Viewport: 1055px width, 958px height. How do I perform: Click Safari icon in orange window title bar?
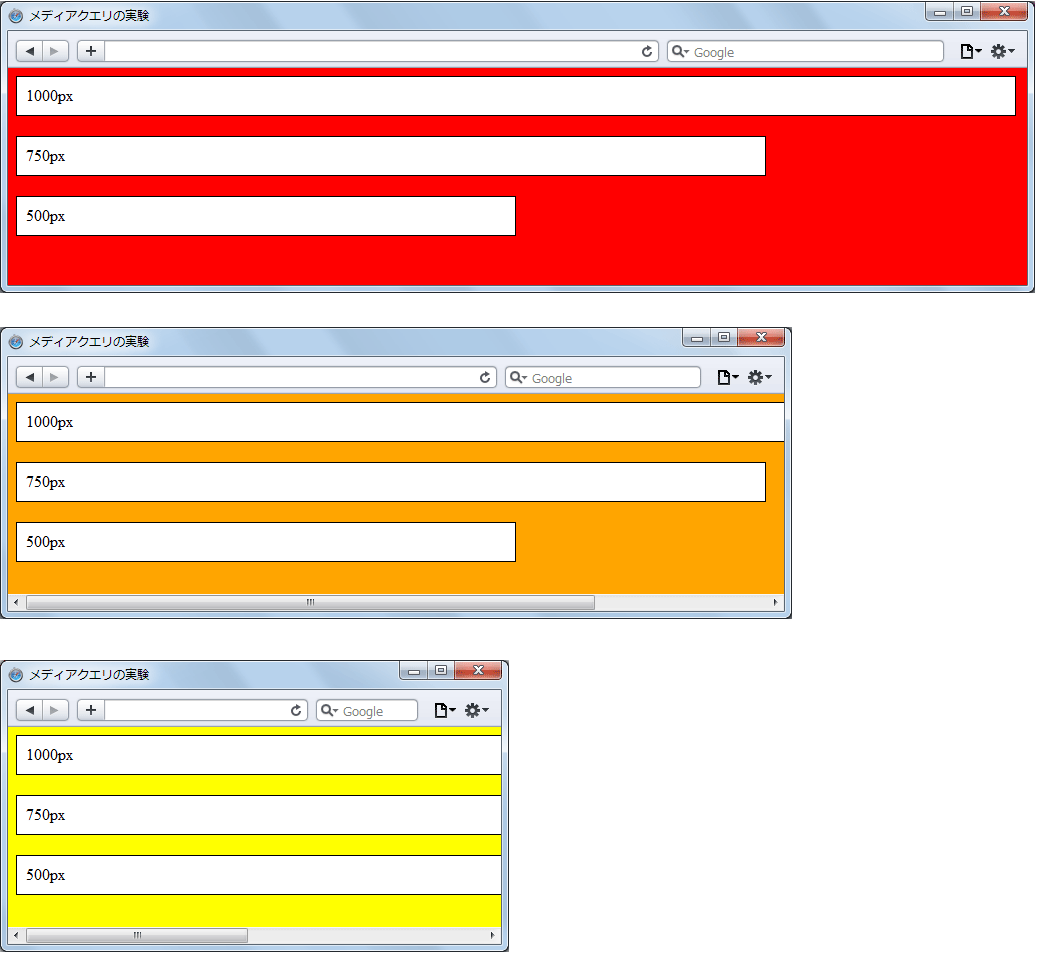[16, 342]
